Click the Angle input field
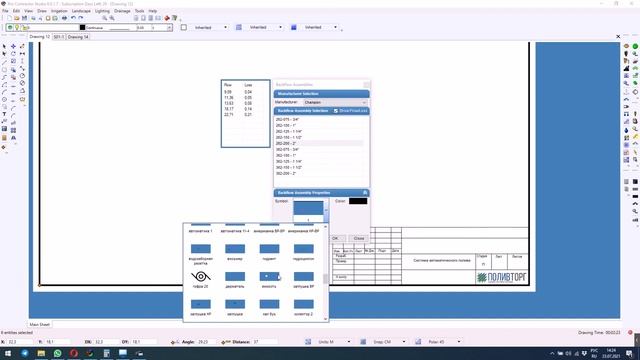Viewport: 640px width, 360px height. point(206,342)
